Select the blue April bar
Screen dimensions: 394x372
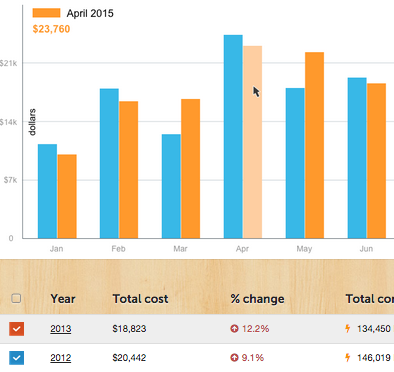point(233,137)
